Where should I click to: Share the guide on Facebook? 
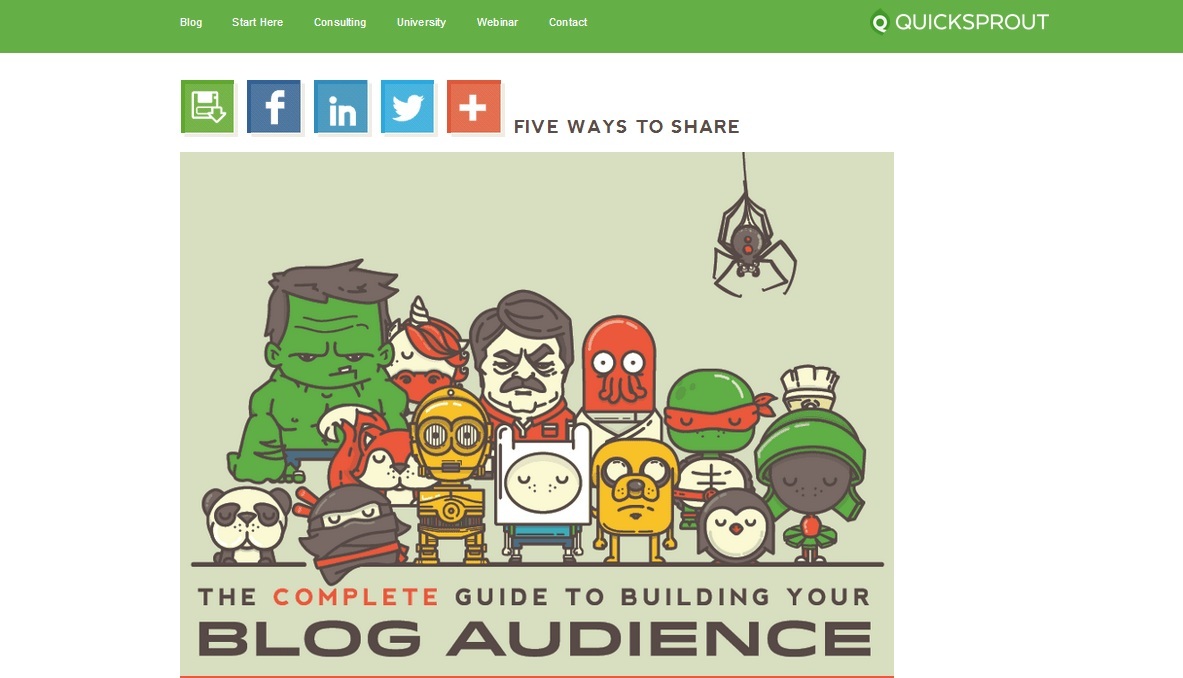click(274, 106)
